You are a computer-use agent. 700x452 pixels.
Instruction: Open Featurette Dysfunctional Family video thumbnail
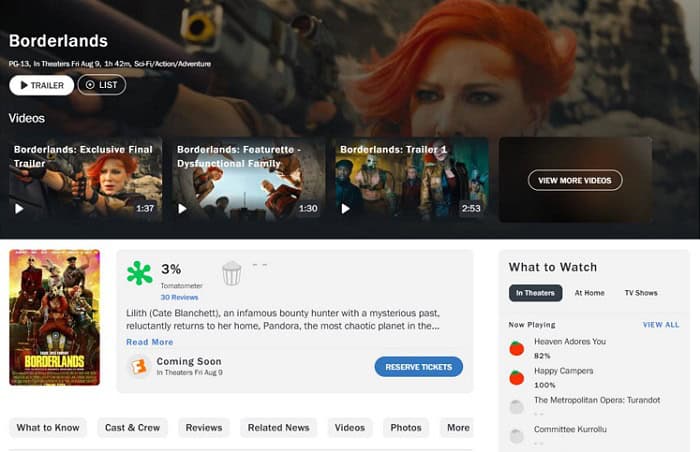[x=249, y=180]
